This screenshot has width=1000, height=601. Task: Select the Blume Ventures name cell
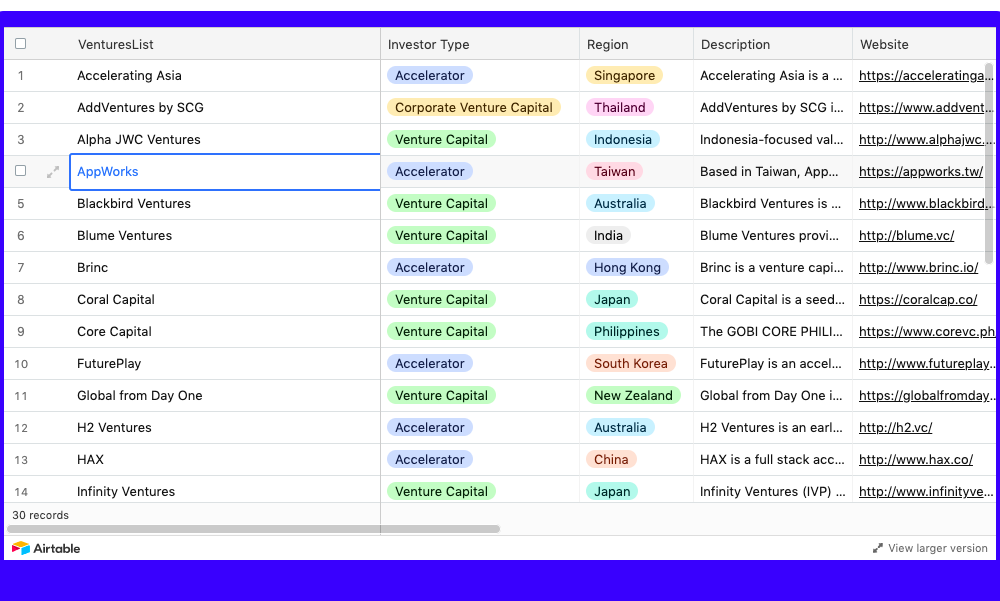pyautogui.click(x=224, y=235)
